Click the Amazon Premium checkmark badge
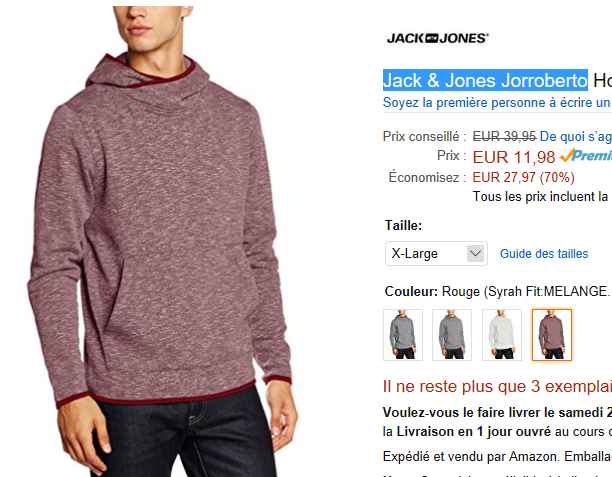 [x=585, y=155]
